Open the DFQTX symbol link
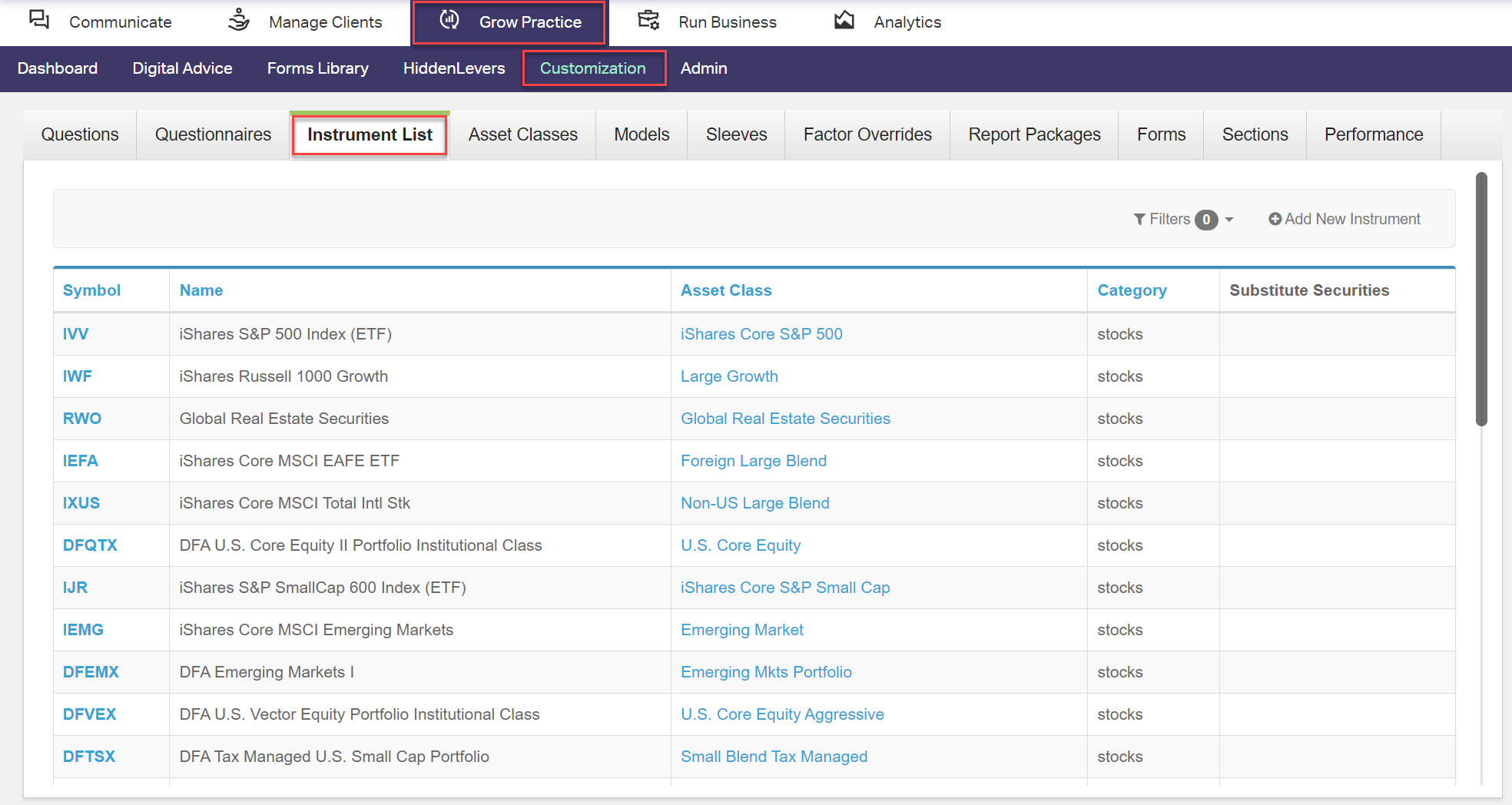This screenshot has height=805, width=1512. pyautogui.click(x=90, y=545)
